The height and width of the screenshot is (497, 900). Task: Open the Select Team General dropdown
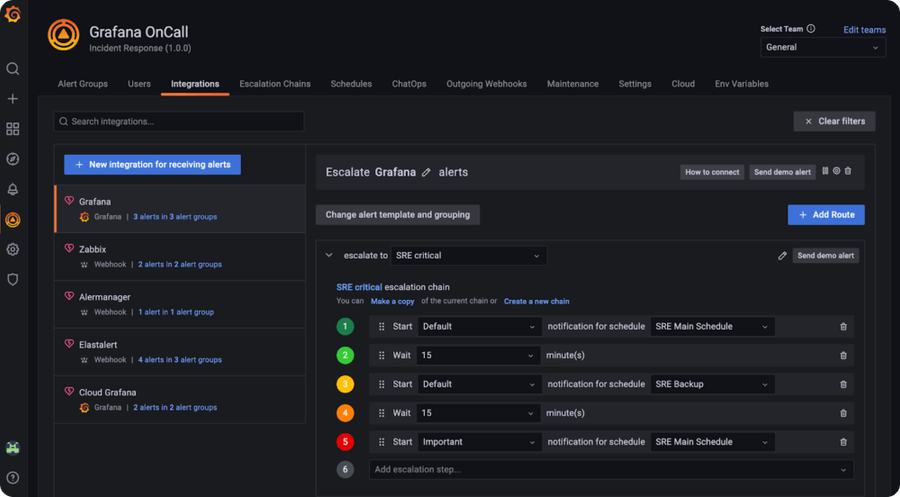click(823, 48)
